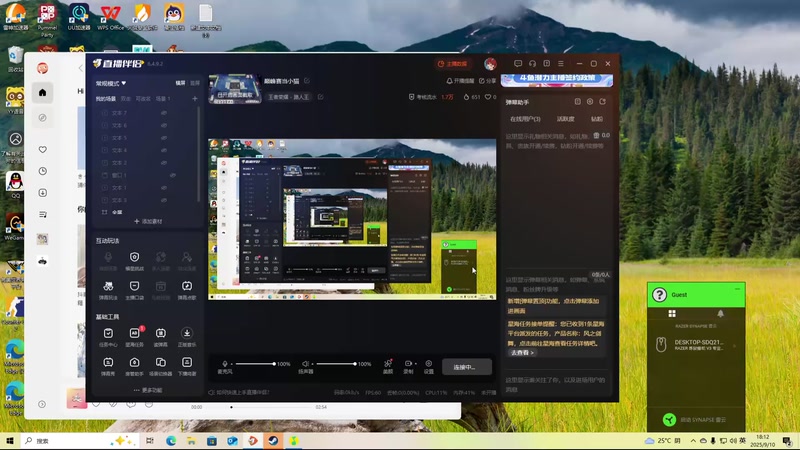Image resolution: width=800 pixels, height=450 pixels.
Task: Edit the stream title pencil icon
Action: (307, 81)
